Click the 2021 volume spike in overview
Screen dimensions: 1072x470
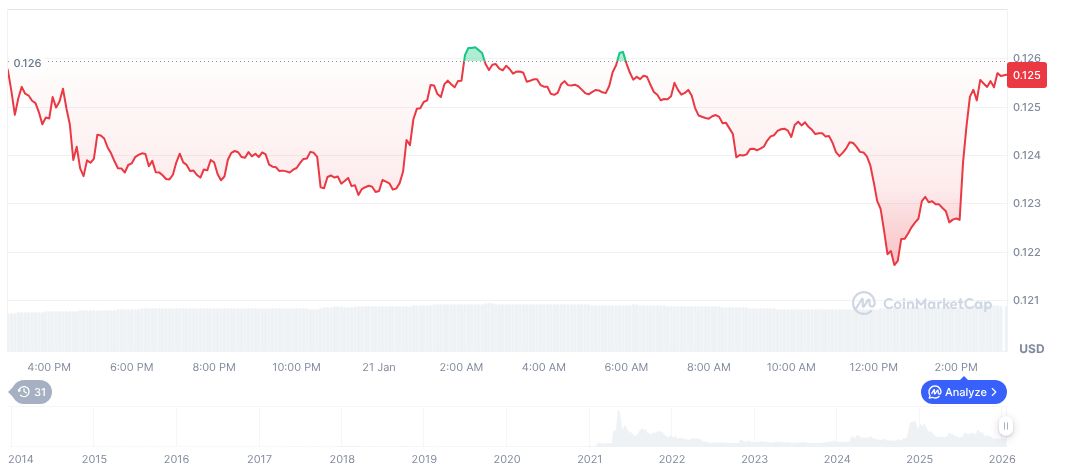coord(618,420)
